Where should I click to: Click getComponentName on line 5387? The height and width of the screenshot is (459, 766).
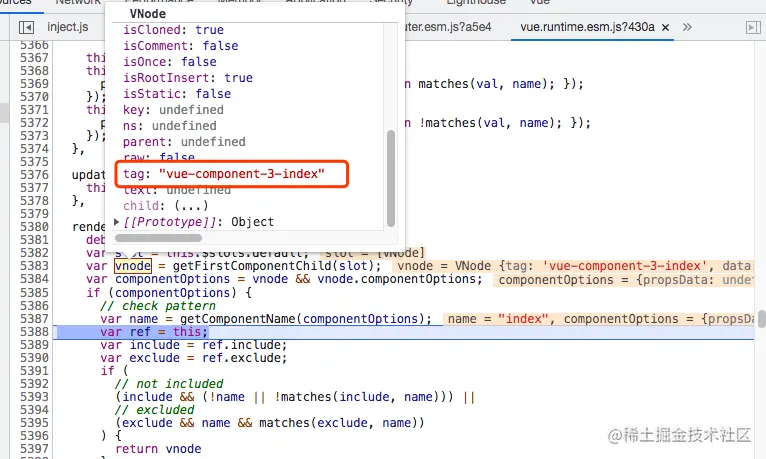[x=238, y=319]
